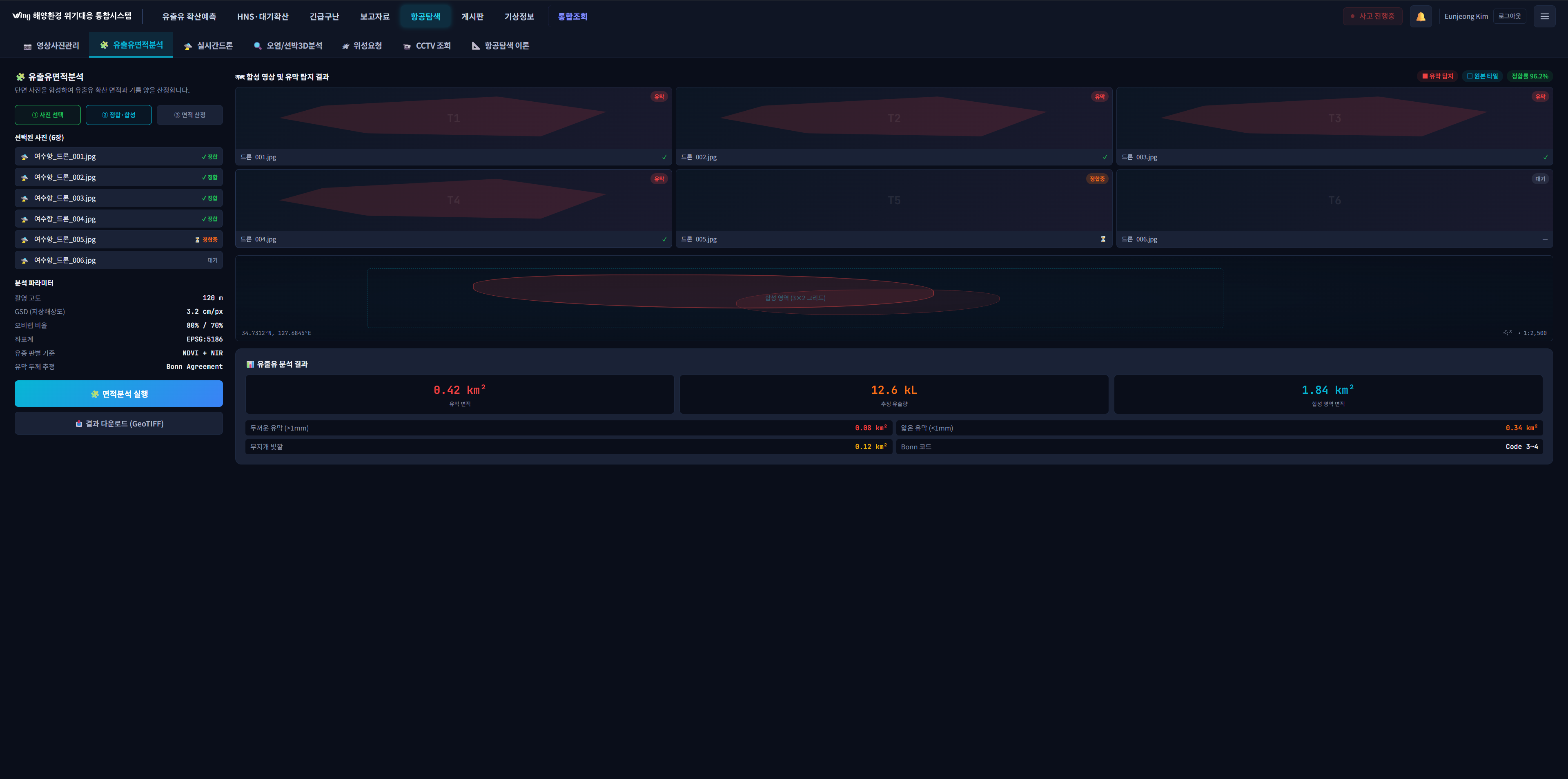This screenshot has width=1568, height=779.
Task: Select step ① 사진 선택
Action: 47,115
